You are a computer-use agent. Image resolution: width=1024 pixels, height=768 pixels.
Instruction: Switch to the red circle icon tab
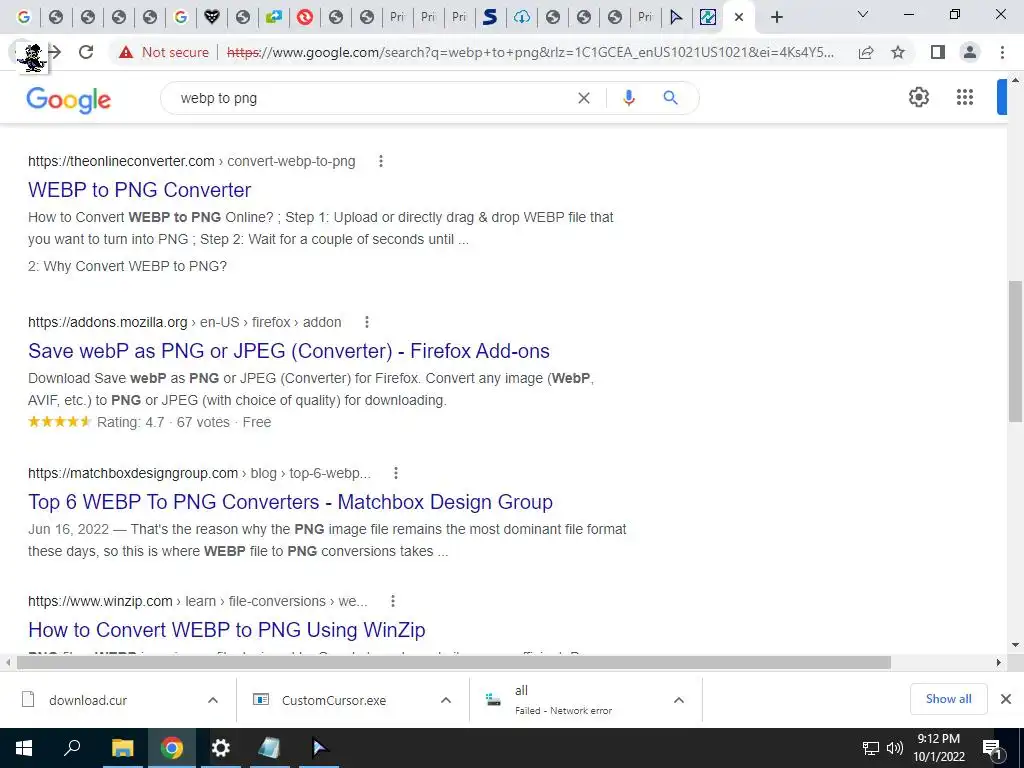coord(305,17)
